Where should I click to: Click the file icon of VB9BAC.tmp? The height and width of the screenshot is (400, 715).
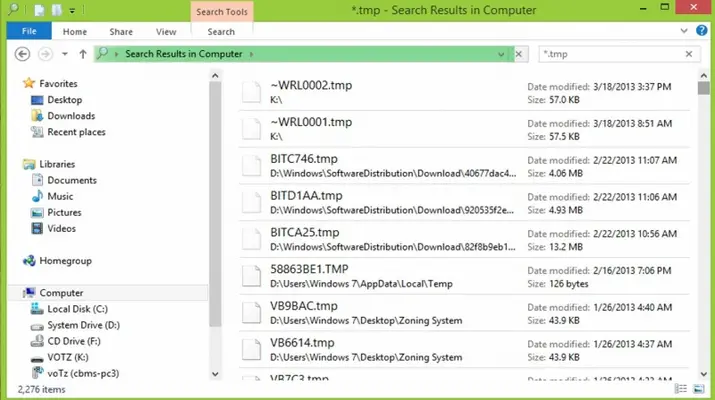pos(251,313)
